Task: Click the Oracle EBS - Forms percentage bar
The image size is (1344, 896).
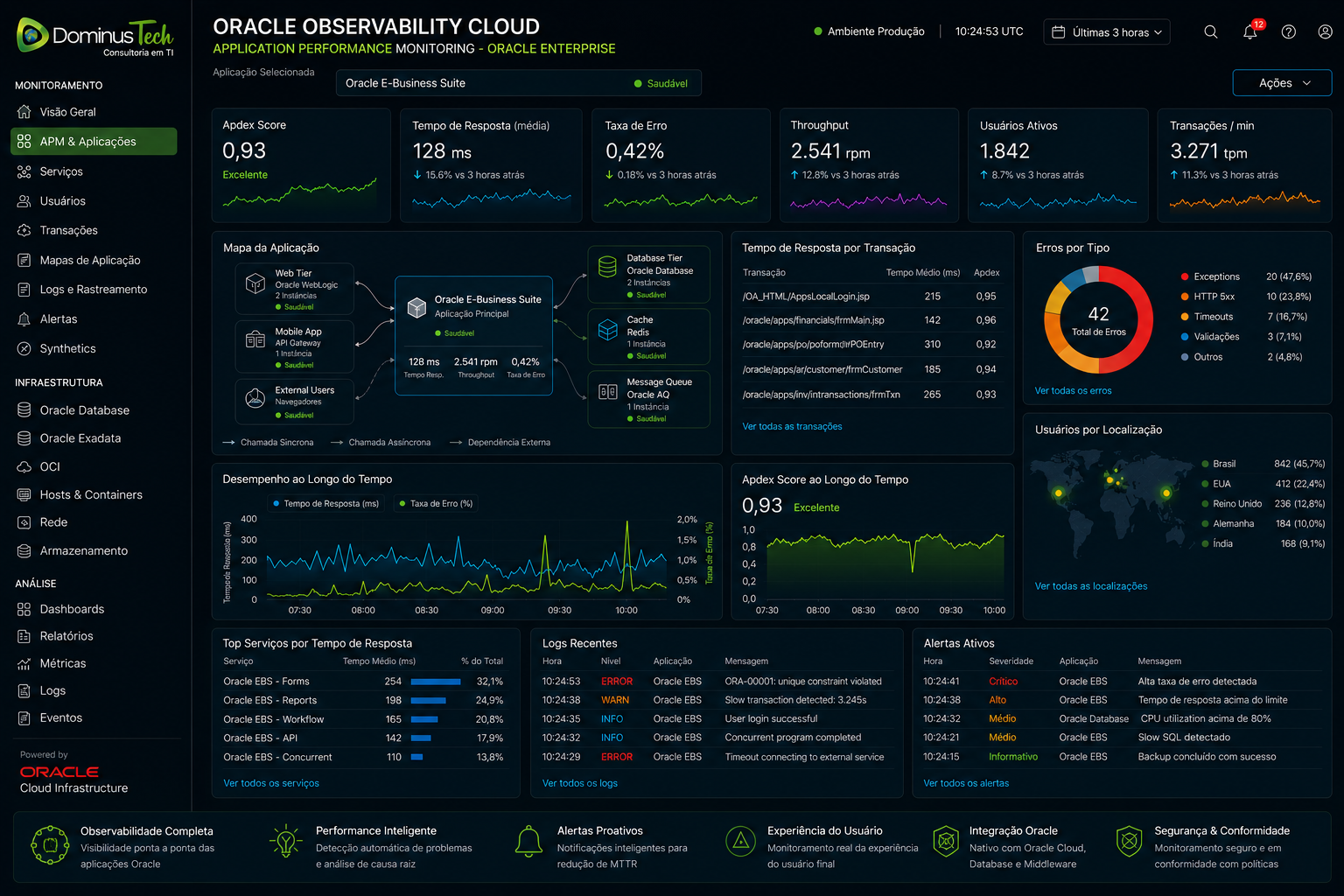Action: (436, 682)
